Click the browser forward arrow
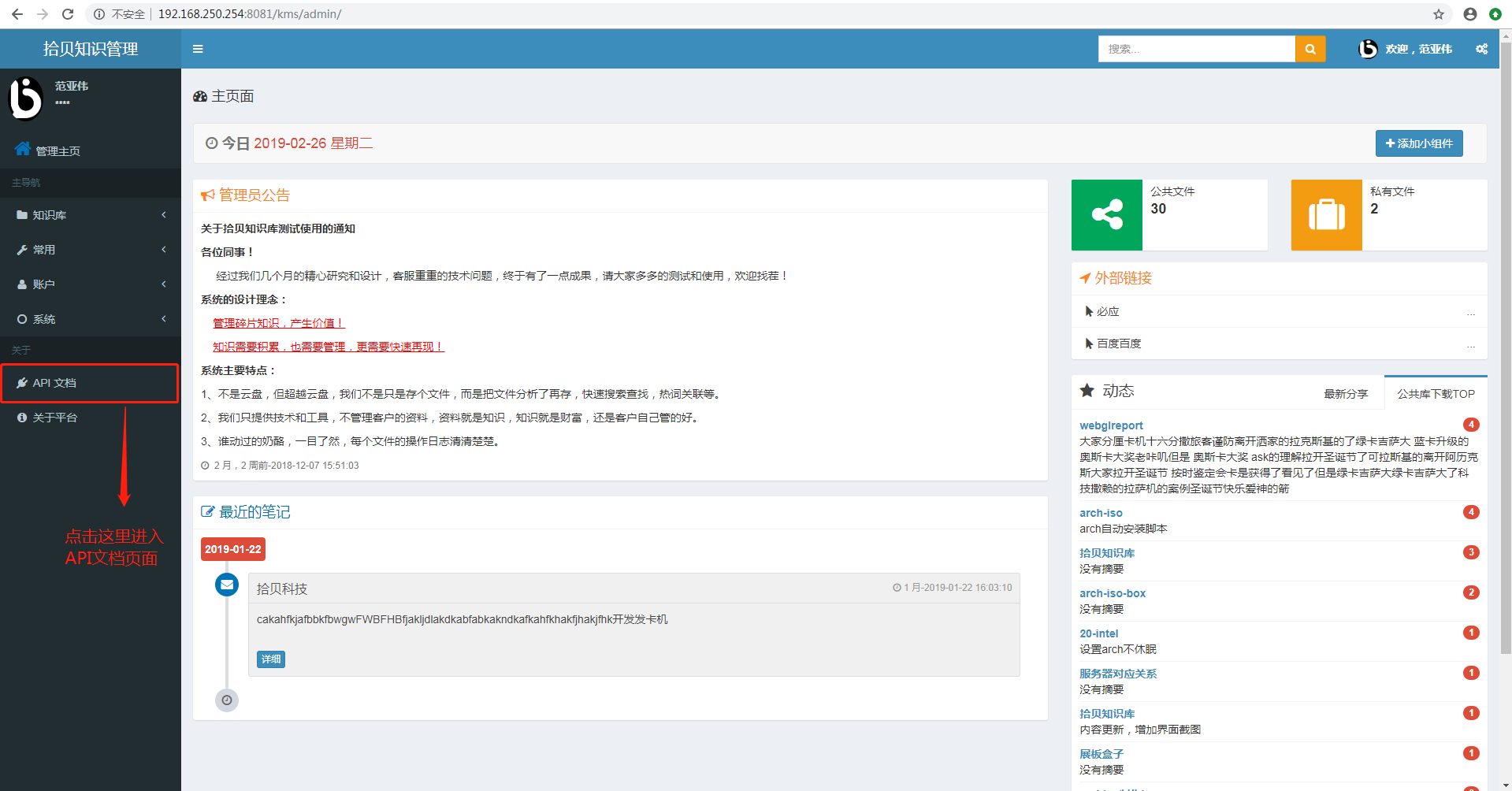Viewport: 1512px width, 791px height. [43, 14]
